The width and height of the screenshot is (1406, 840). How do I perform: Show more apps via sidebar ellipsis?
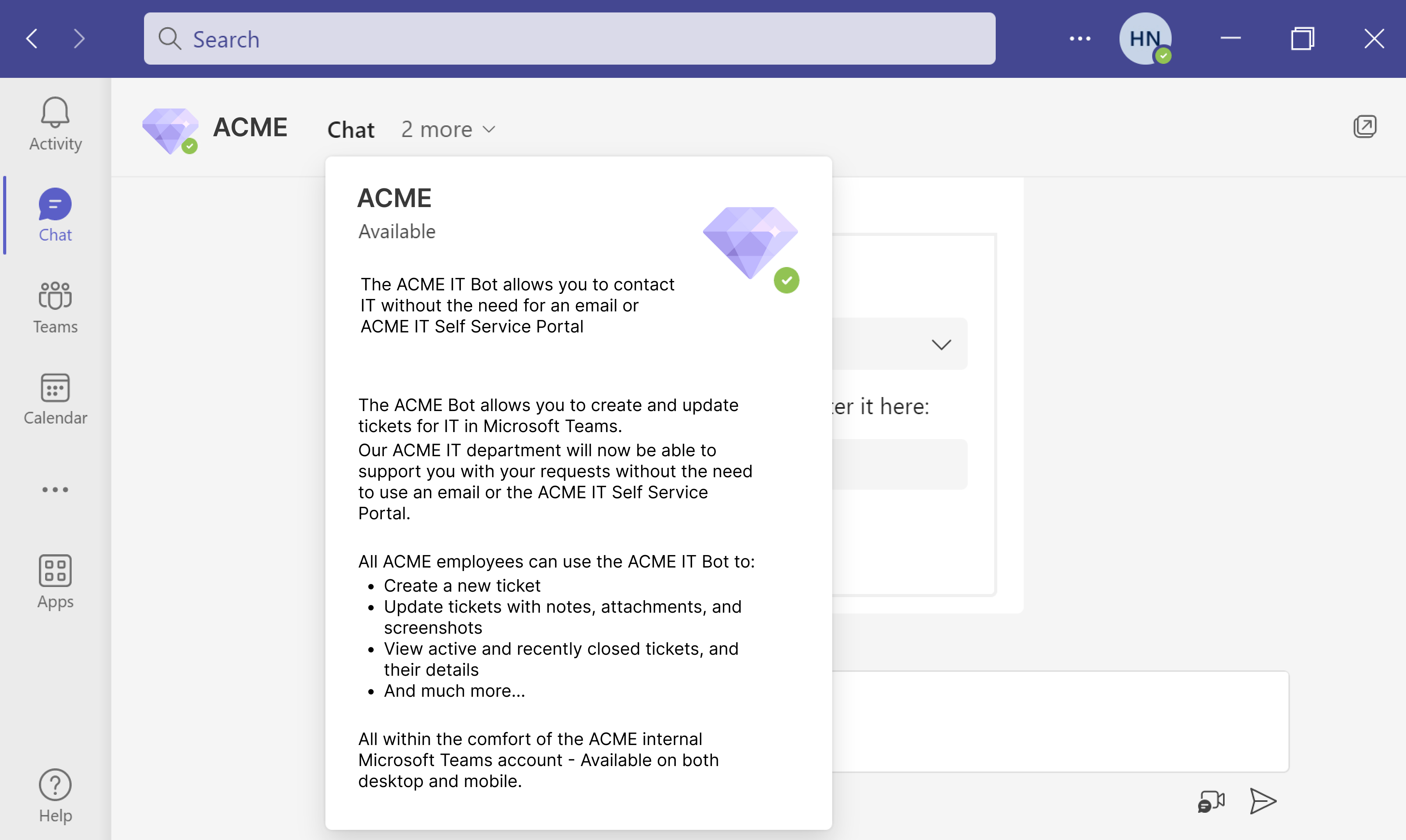(56, 490)
